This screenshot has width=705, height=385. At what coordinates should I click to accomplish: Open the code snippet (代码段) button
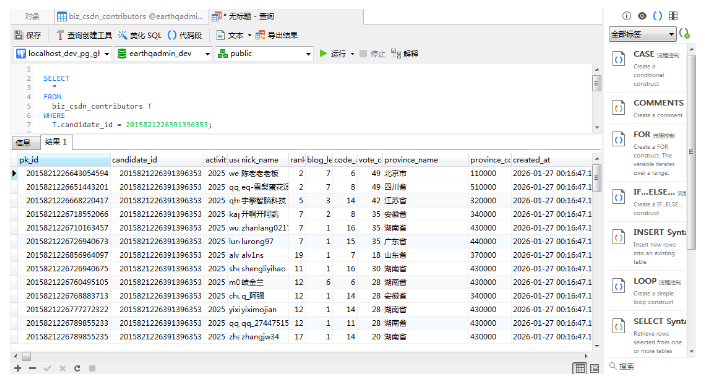tap(185, 35)
